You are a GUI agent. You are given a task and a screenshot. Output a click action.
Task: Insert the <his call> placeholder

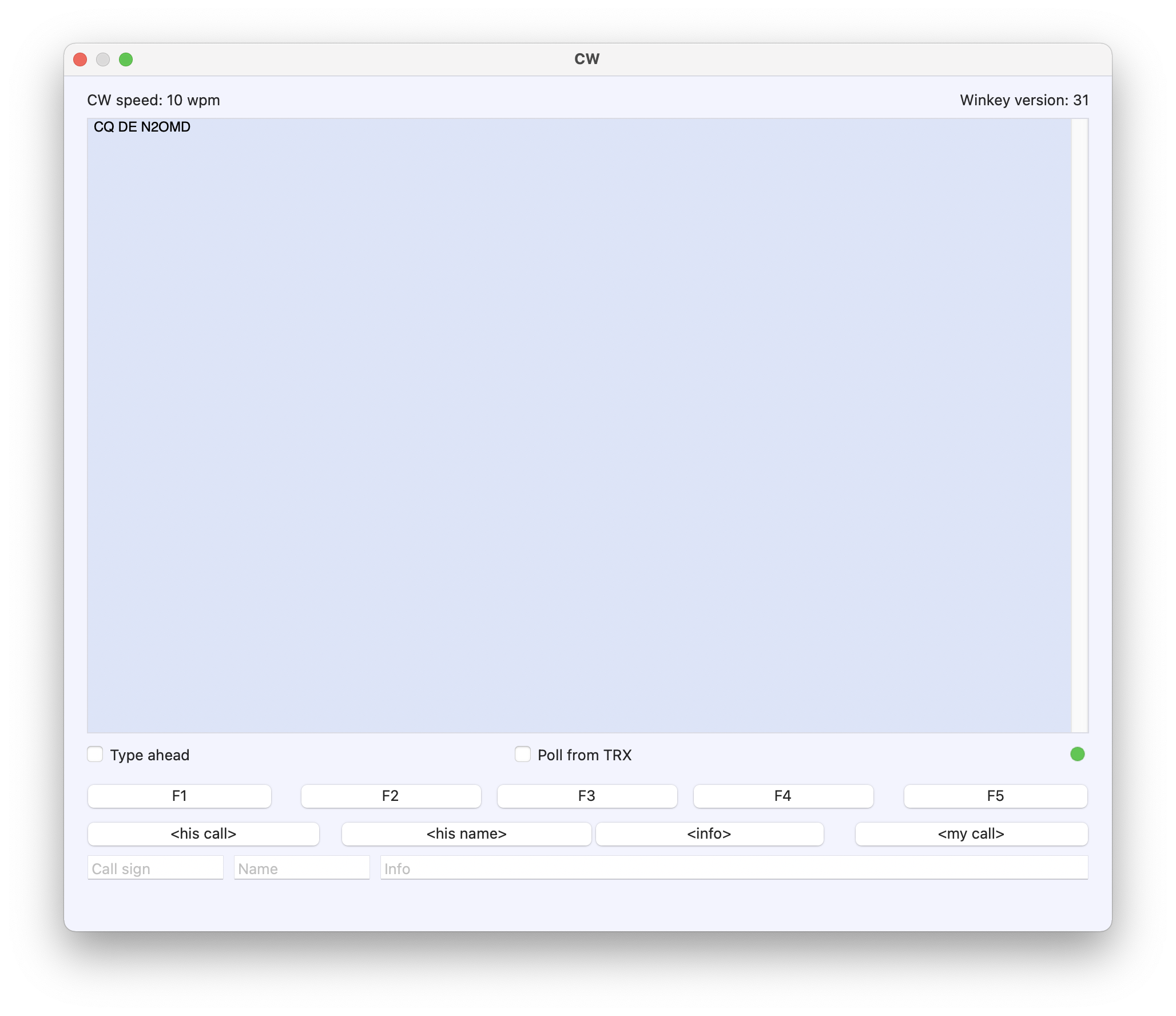coord(203,834)
